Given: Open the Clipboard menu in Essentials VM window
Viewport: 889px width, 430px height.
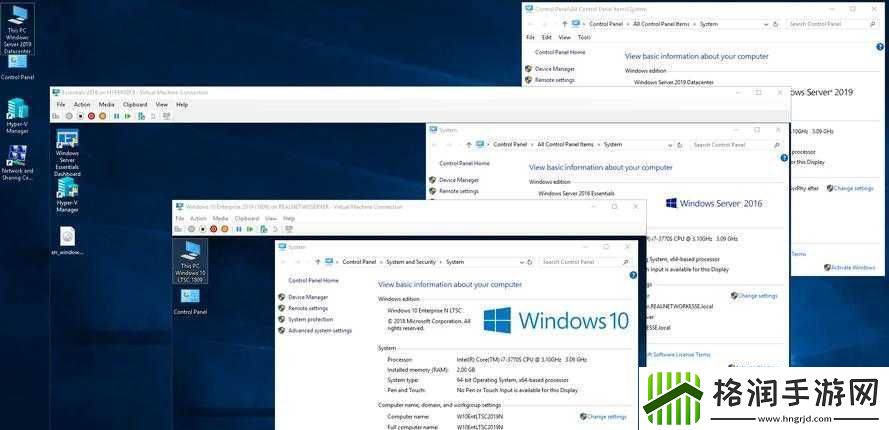Looking at the screenshot, I should click(x=135, y=104).
